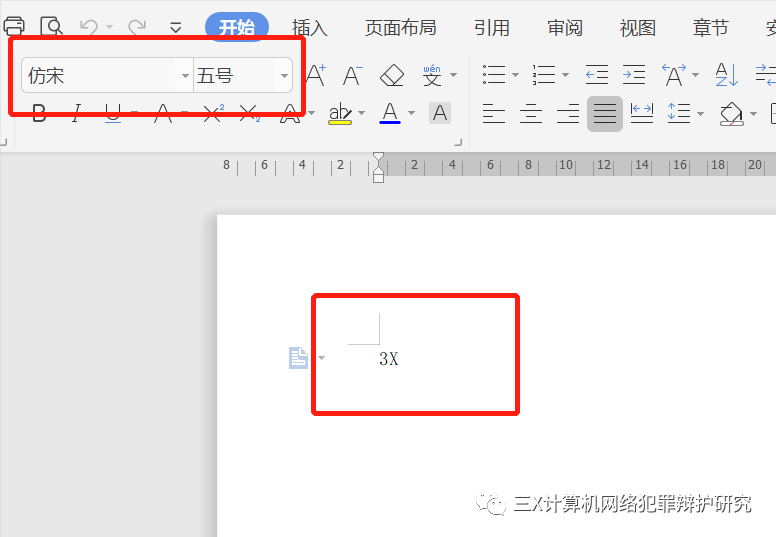Undo the last action

pyautogui.click(x=89, y=26)
